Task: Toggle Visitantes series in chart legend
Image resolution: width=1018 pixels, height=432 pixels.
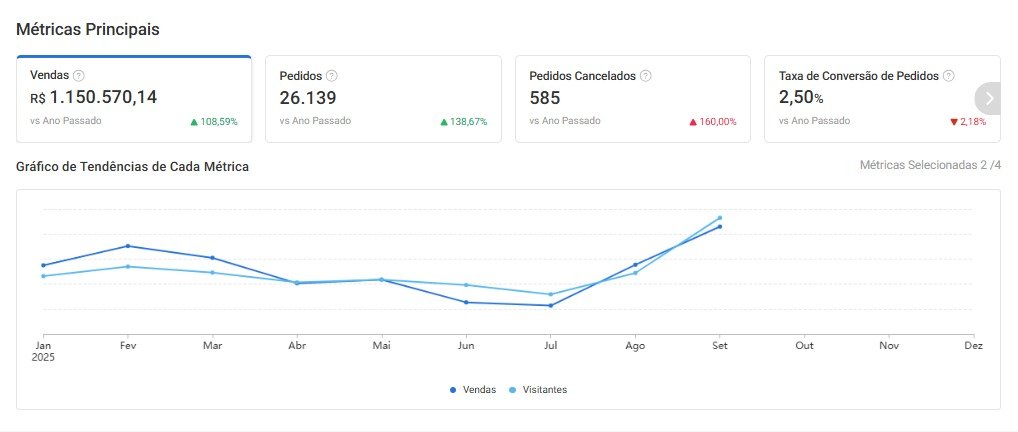Action: pos(538,390)
